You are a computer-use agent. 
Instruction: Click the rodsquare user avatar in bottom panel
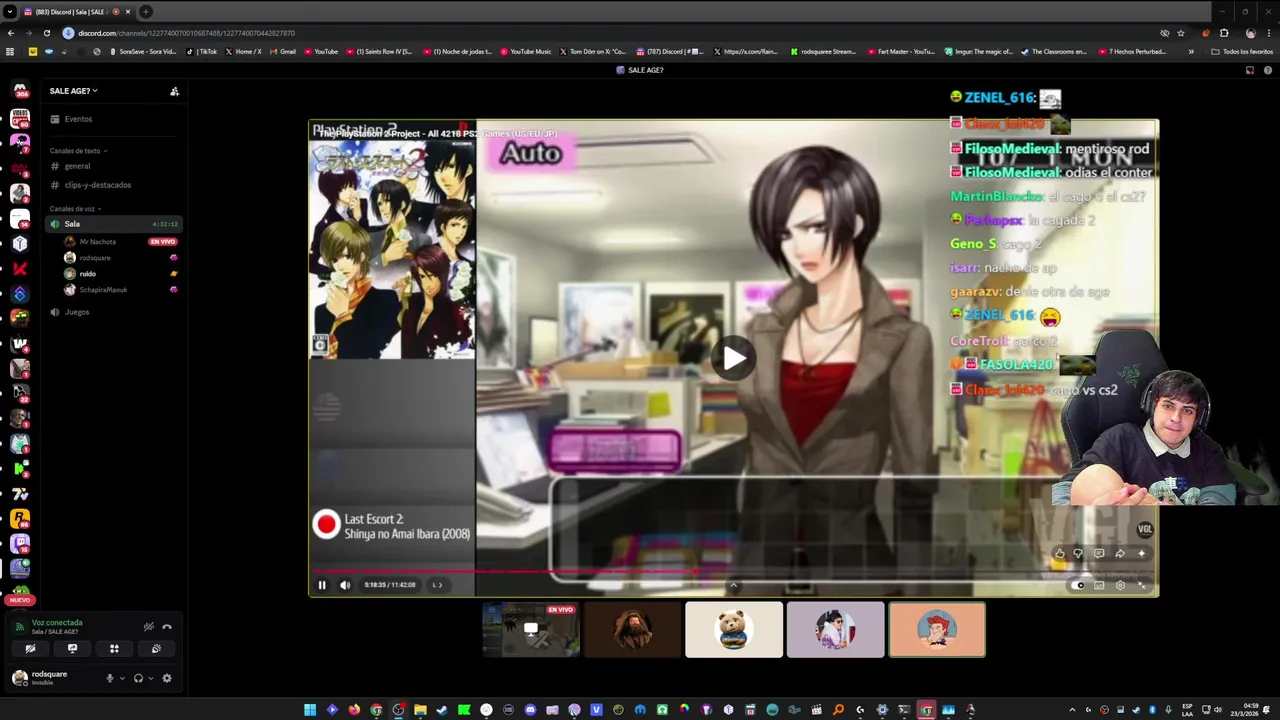[x=19, y=678]
